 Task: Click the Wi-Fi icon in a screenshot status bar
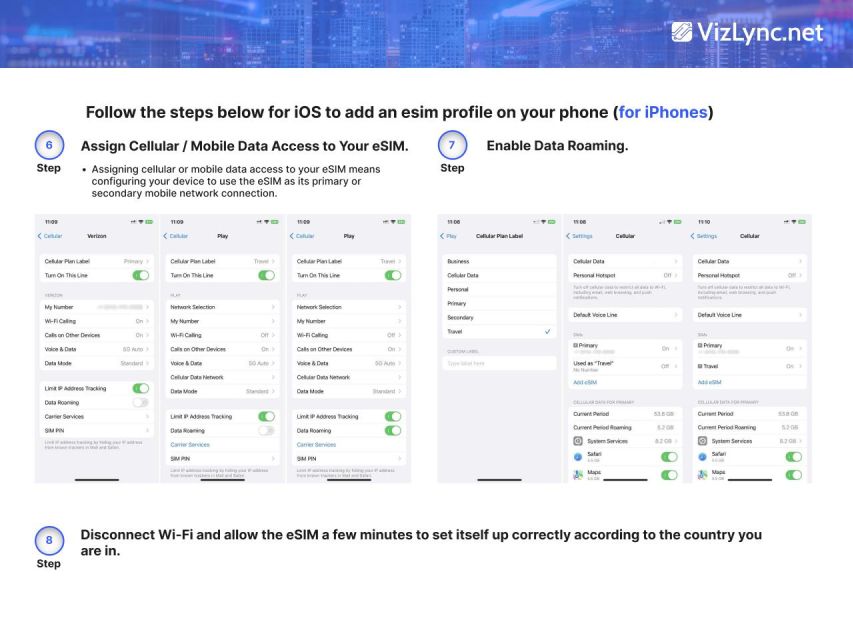[143, 219]
